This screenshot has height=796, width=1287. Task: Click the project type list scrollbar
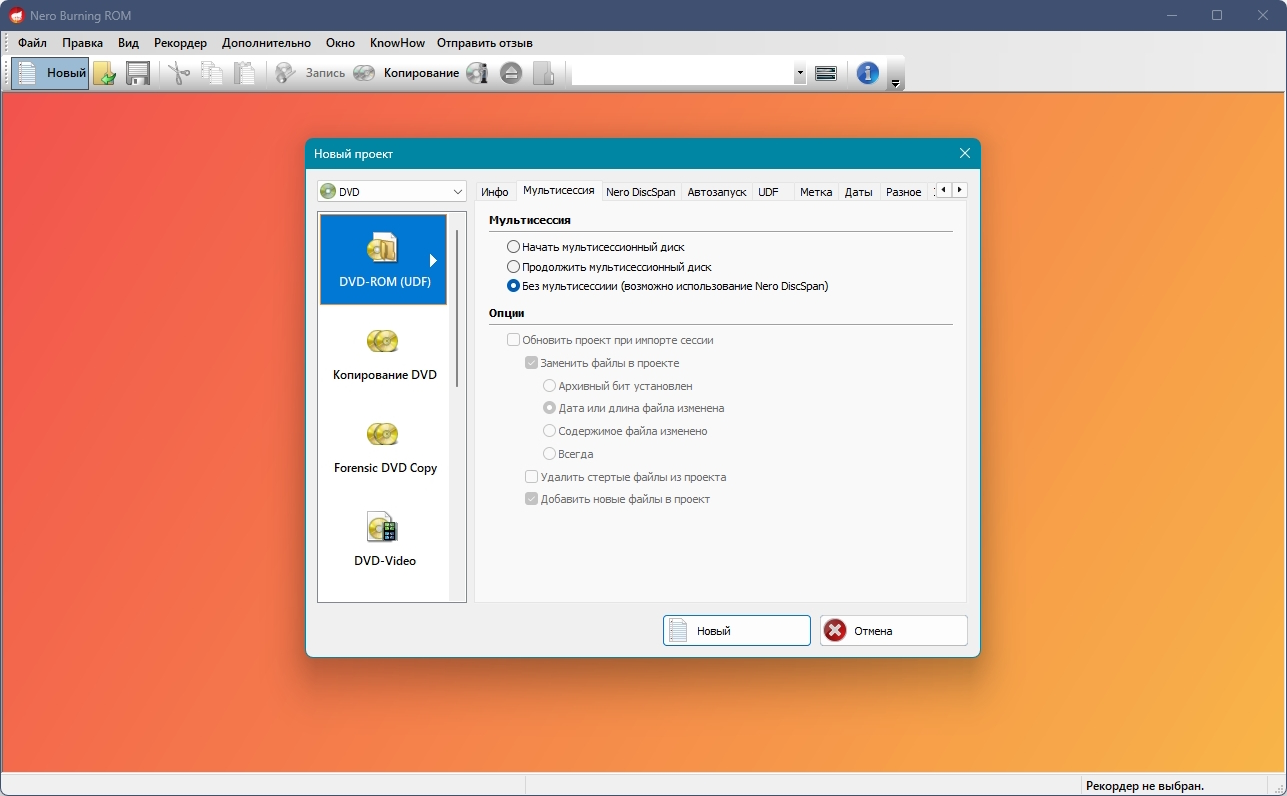pyautogui.click(x=457, y=308)
